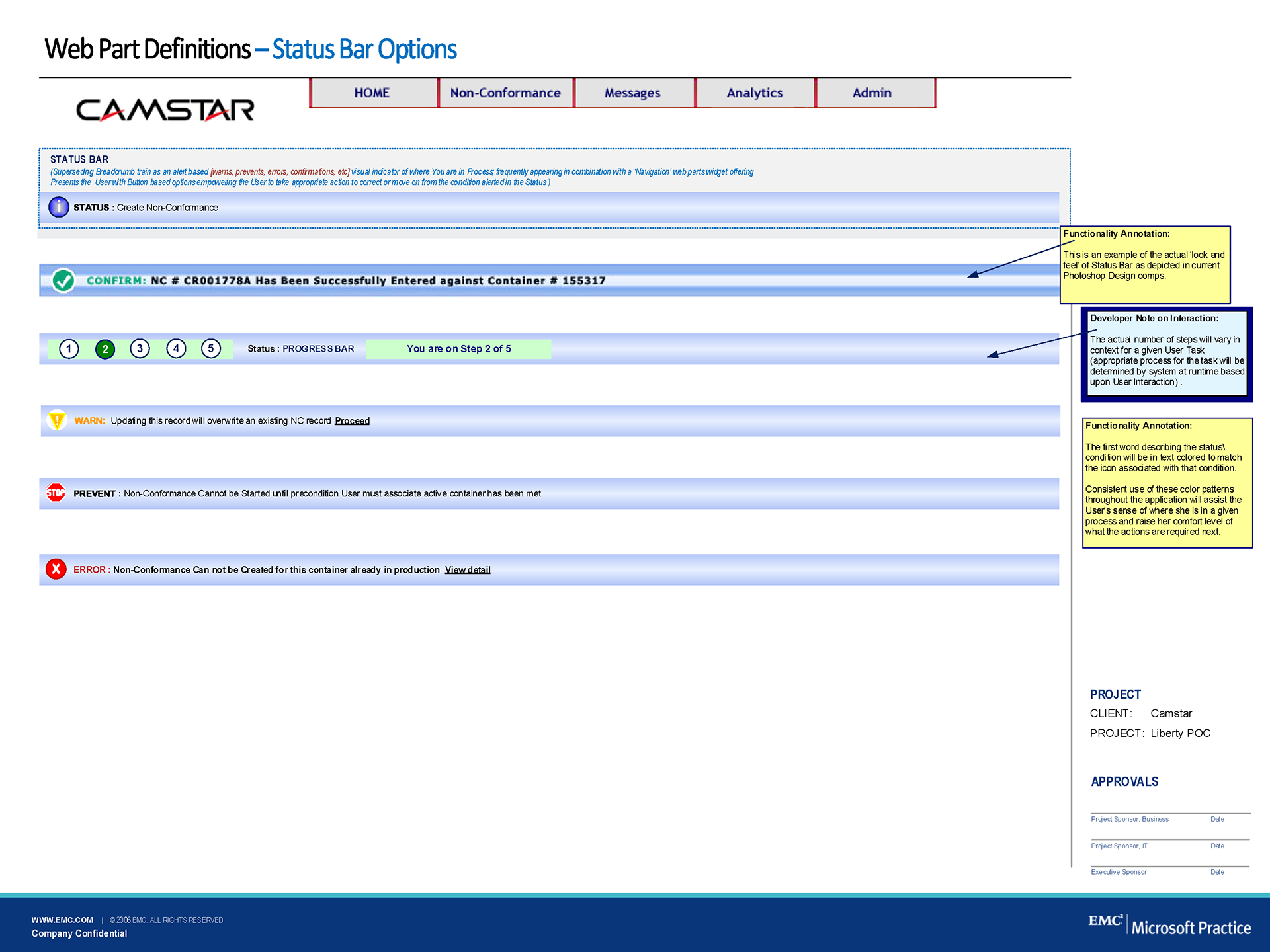Click the Proceed link in warning bar

(x=352, y=421)
